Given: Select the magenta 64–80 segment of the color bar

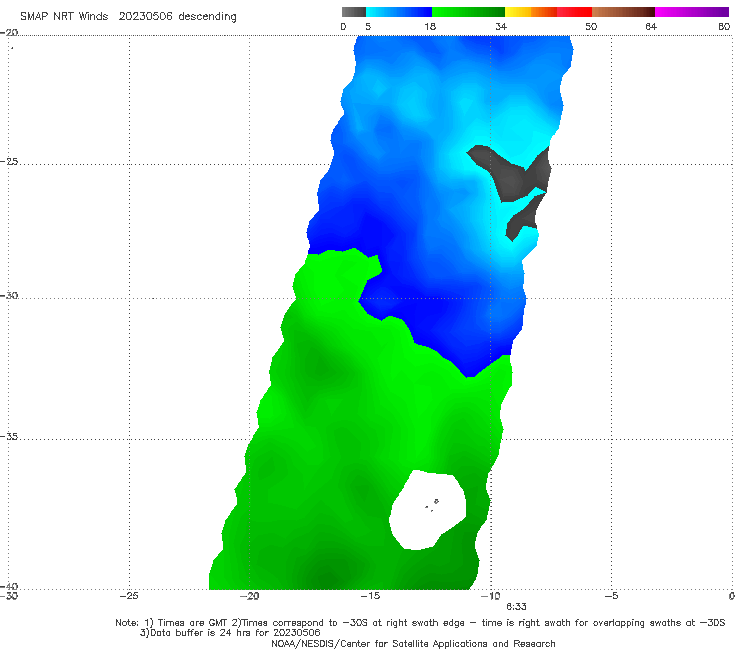Looking at the screenshot, I should tap(692, 12).
